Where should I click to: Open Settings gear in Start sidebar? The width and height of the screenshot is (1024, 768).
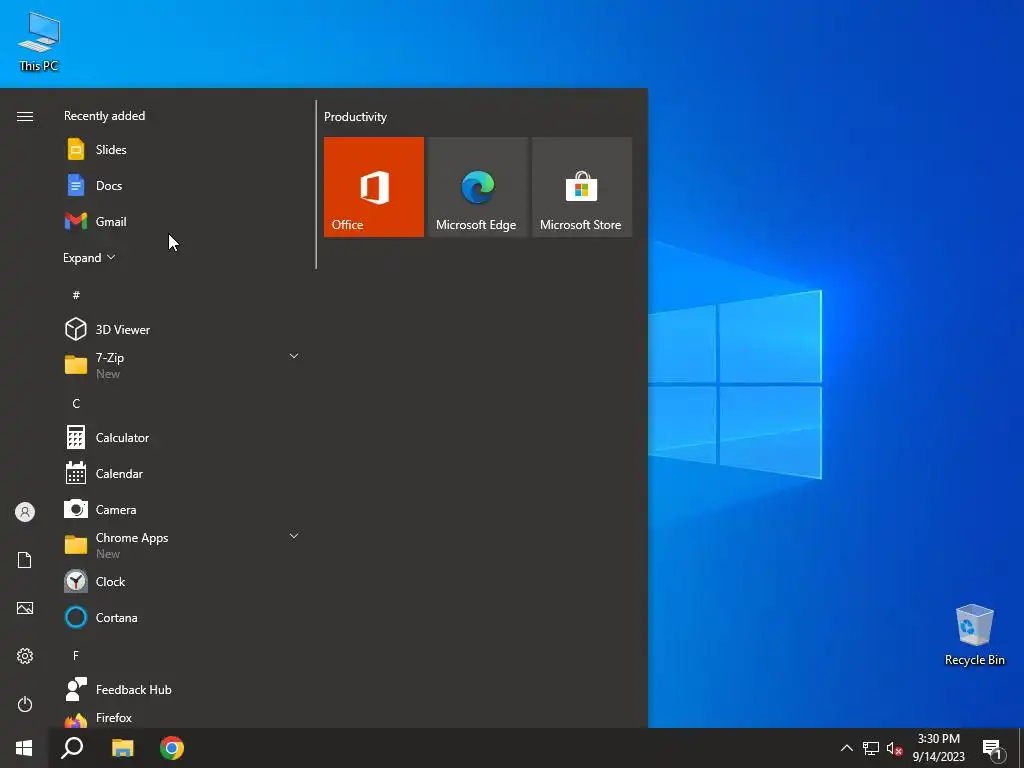coord(25,656)
